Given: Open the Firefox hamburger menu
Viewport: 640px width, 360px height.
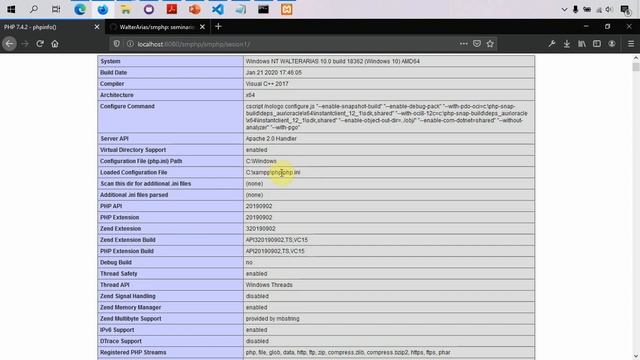Looking at the screenshot, I should [631, 44].
